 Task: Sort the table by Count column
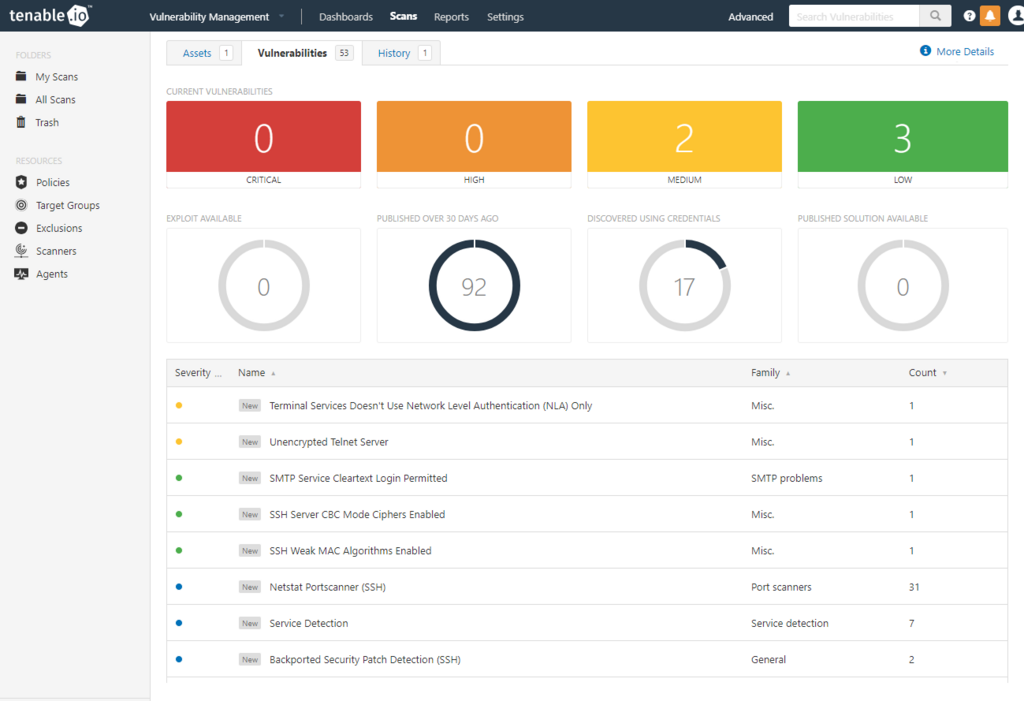tap(927, 372)
